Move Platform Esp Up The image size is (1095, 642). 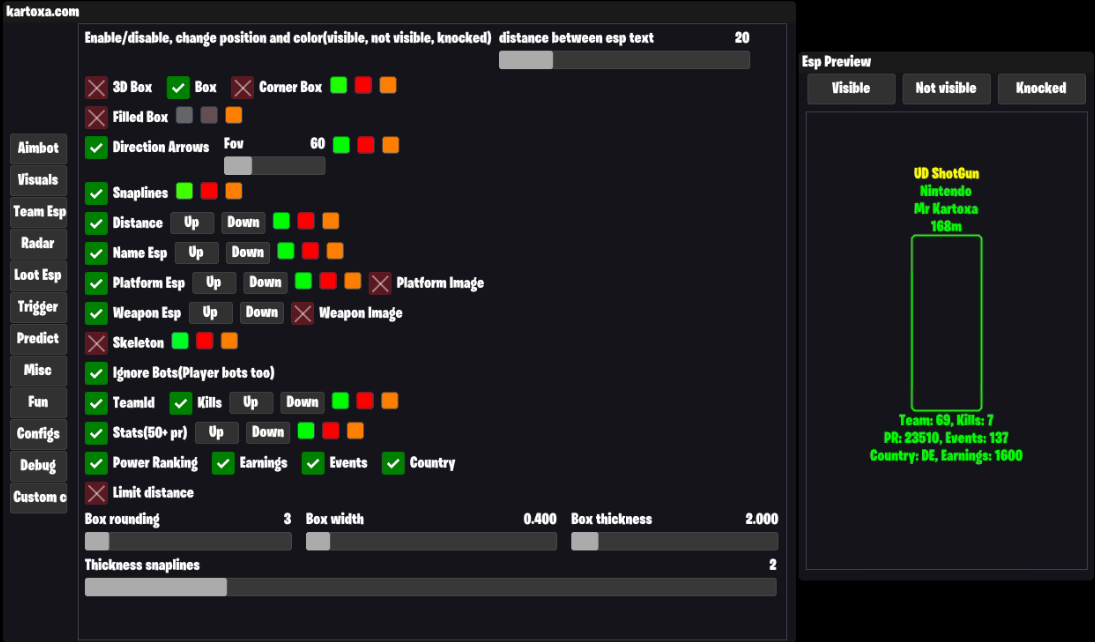[x=214, y=282]
